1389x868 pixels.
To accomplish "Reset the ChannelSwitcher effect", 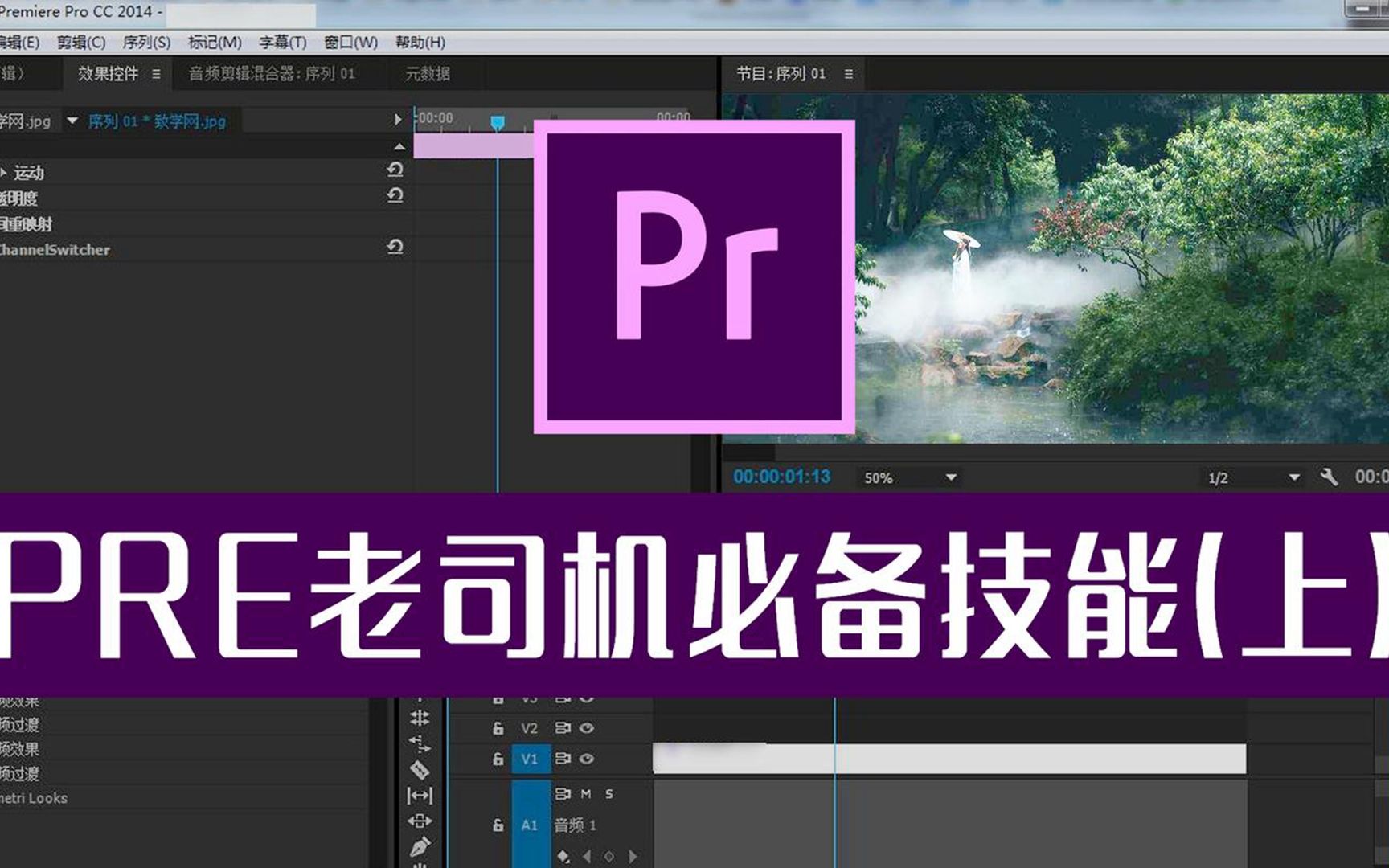I will click(x=395, y=248).
